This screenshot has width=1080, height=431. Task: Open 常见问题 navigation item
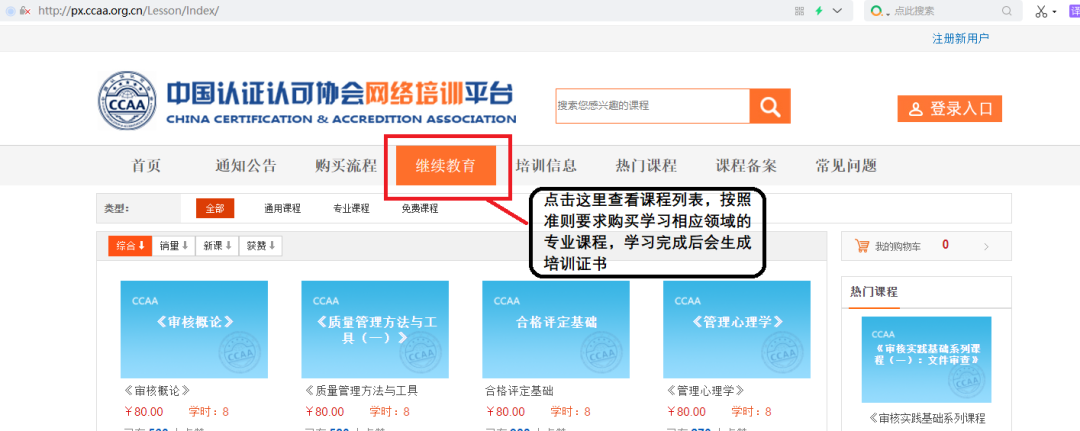pyautogui.click(x=846, y=166)
